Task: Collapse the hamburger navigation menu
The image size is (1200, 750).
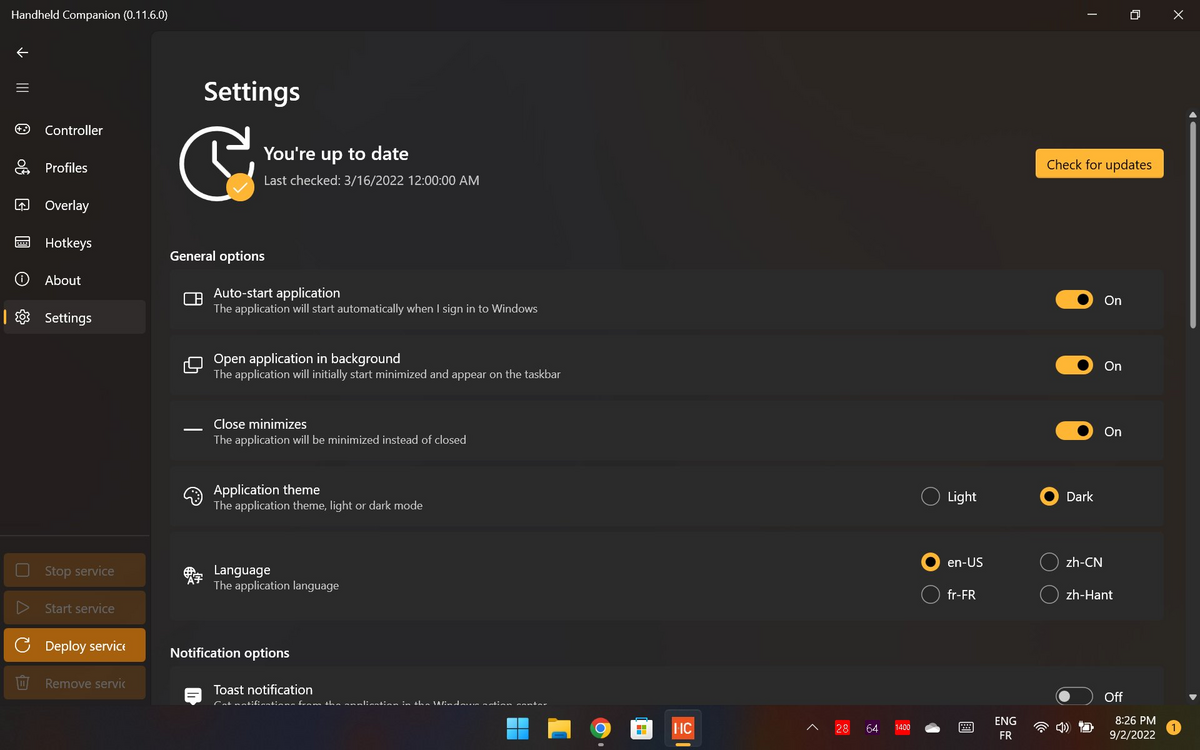Action: tap(22, 88)
